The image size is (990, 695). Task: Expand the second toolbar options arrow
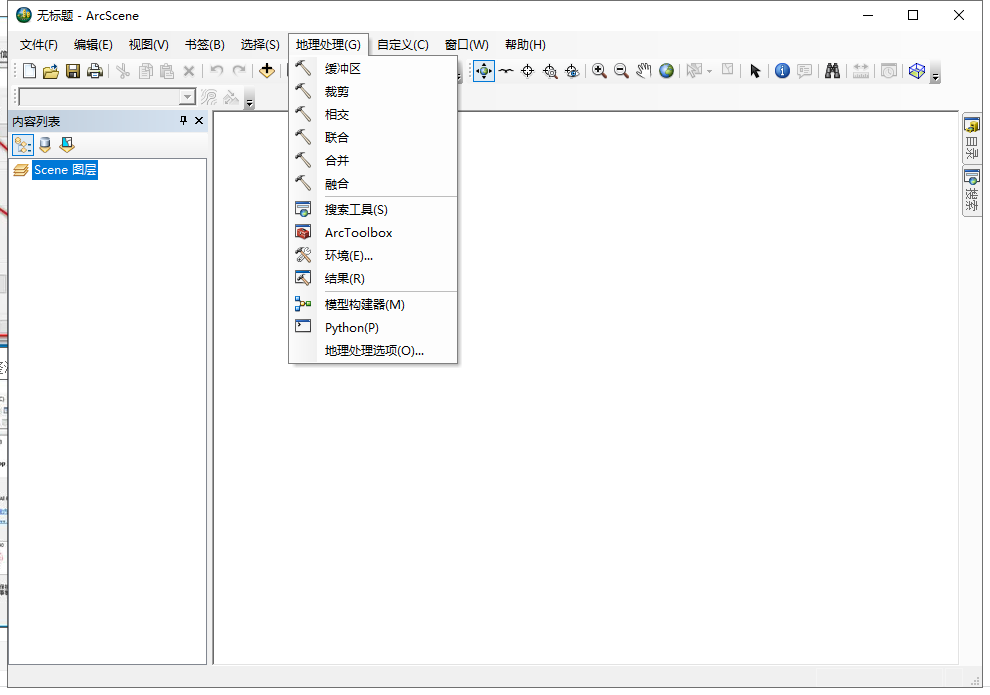250,100
